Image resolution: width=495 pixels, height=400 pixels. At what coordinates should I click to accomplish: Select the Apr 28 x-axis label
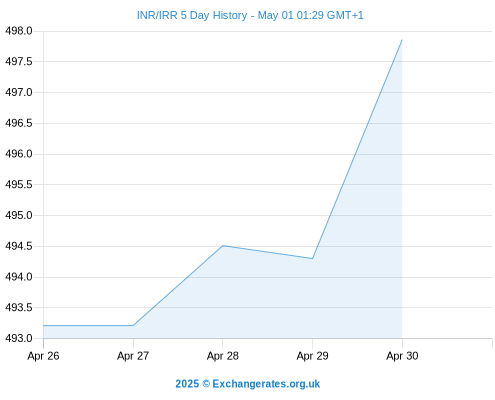tap(223, 356)
